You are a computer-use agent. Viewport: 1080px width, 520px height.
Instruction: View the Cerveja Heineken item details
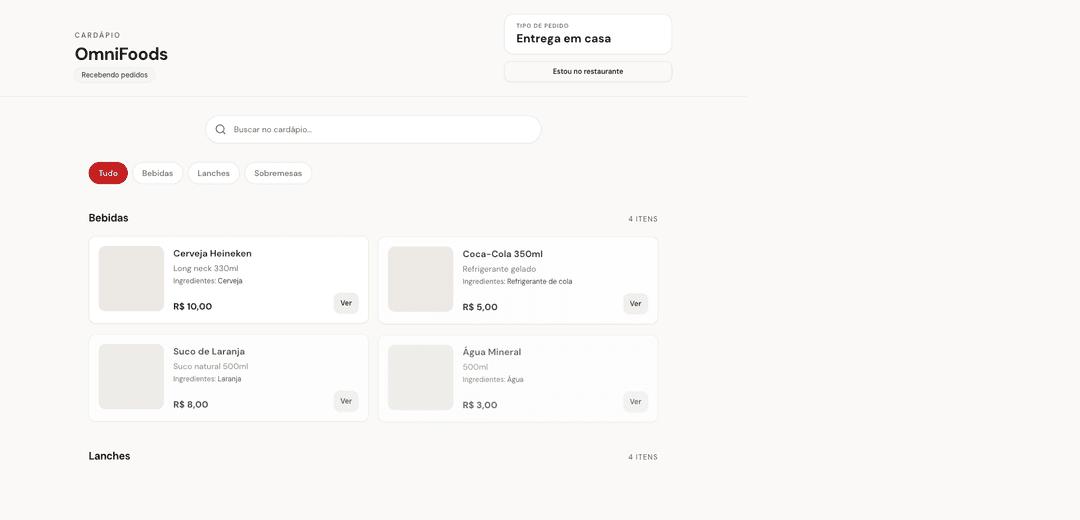tap(346, 303)
